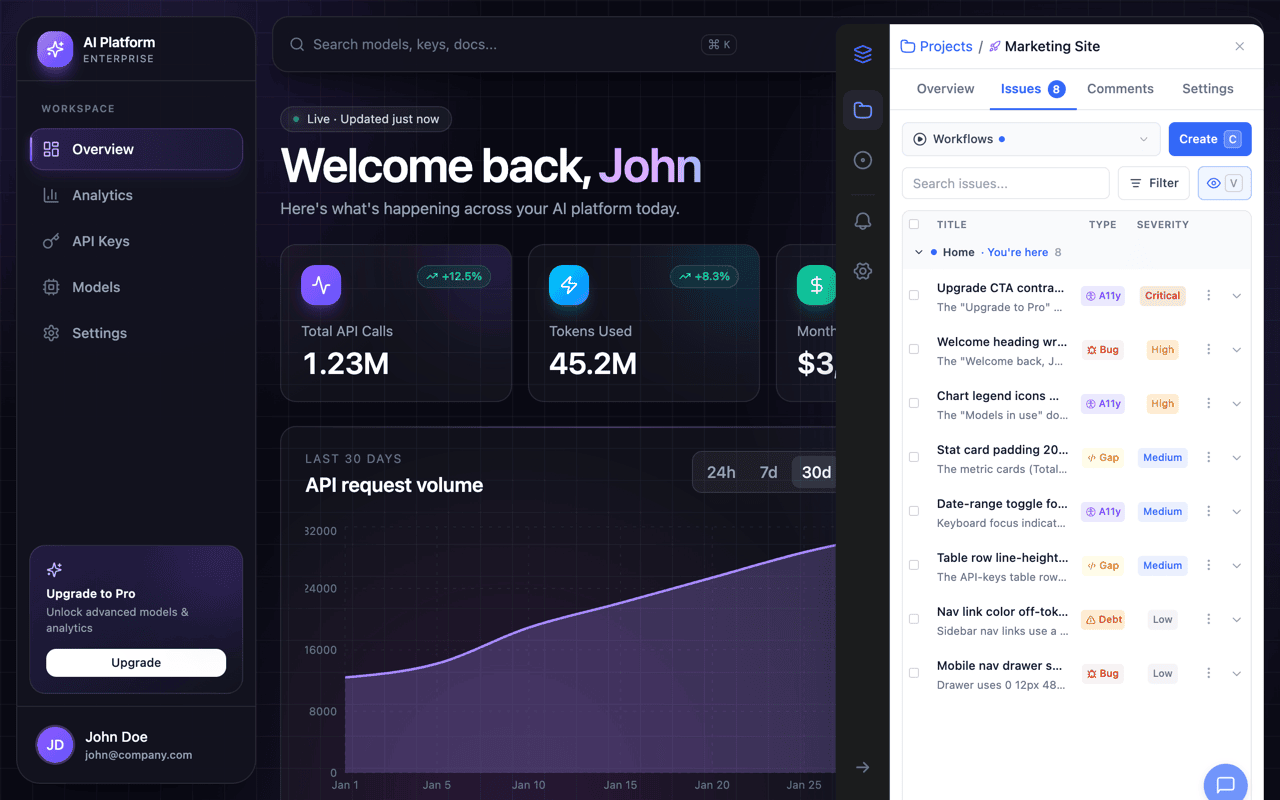The width and height of the screenshot is (1280, 800).
Task: Select the 7d range button
Action: 768,472
